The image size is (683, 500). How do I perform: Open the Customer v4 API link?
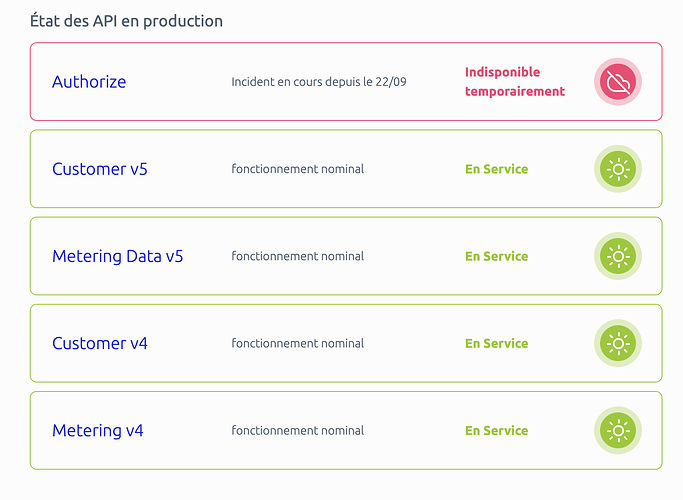point(100,343)
